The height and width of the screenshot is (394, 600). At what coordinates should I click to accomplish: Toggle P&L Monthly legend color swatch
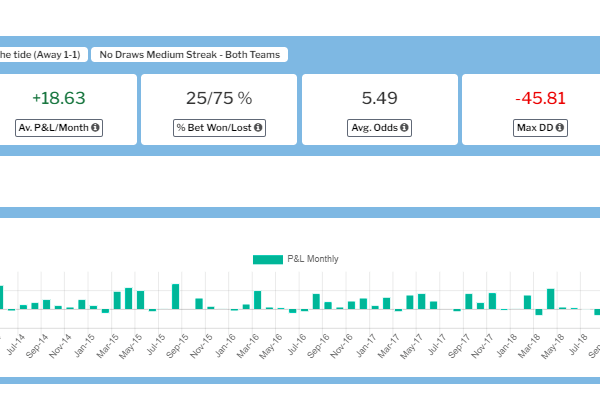tap(268, 259)
